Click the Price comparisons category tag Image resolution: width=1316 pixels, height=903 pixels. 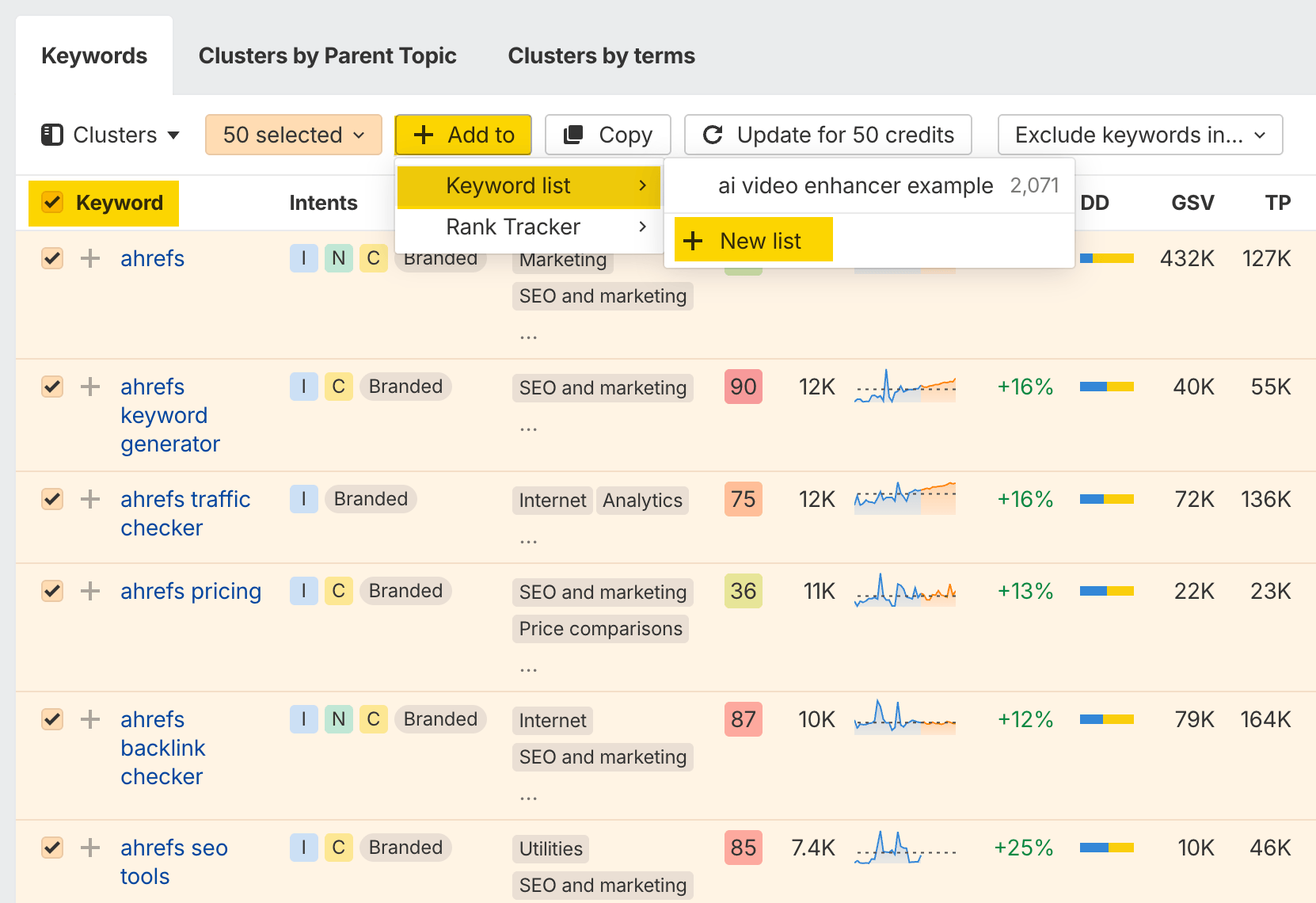tap(601, 629)
